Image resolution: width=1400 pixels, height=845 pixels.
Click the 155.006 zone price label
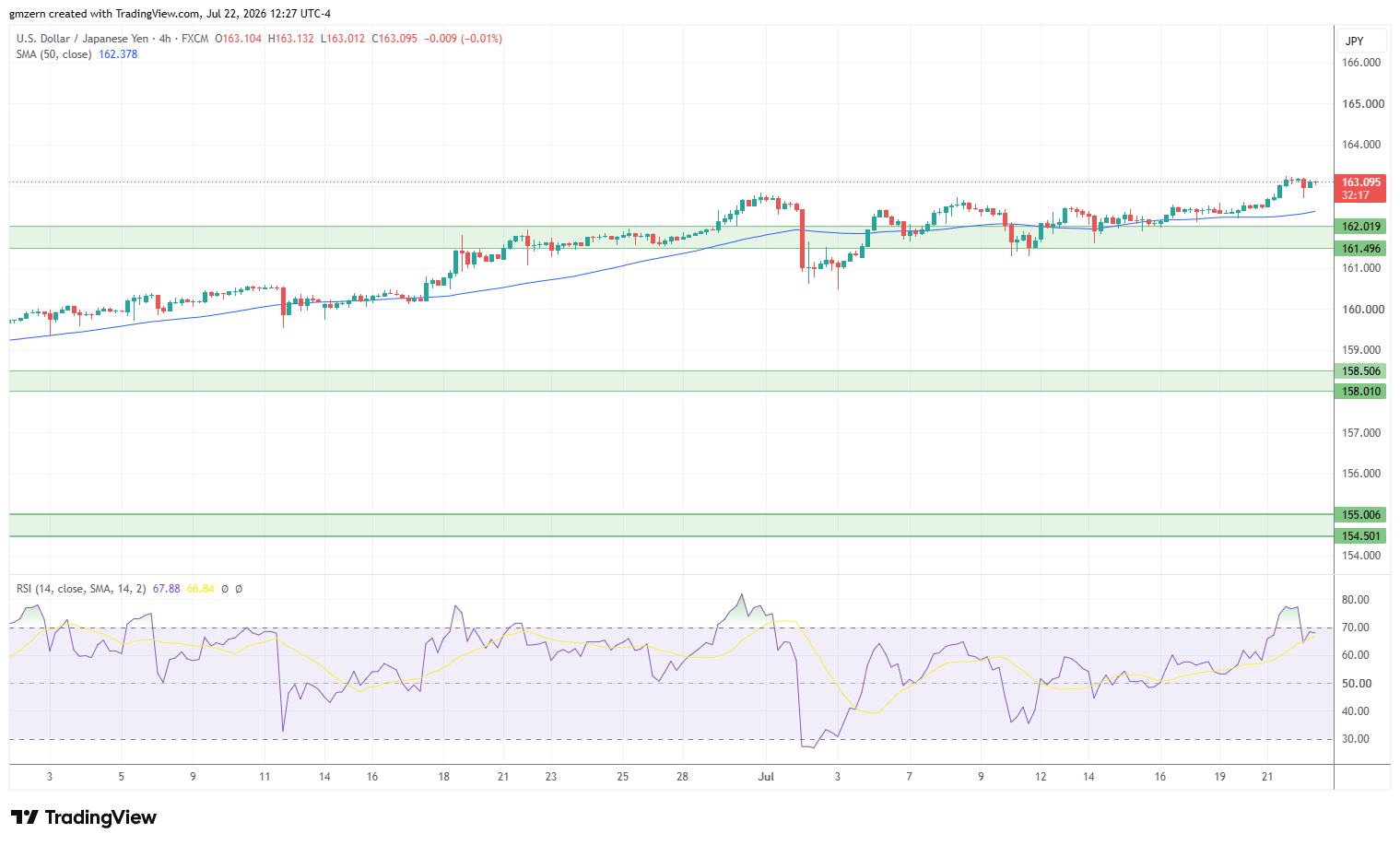pyautogui.click(x=1361, y=515)
